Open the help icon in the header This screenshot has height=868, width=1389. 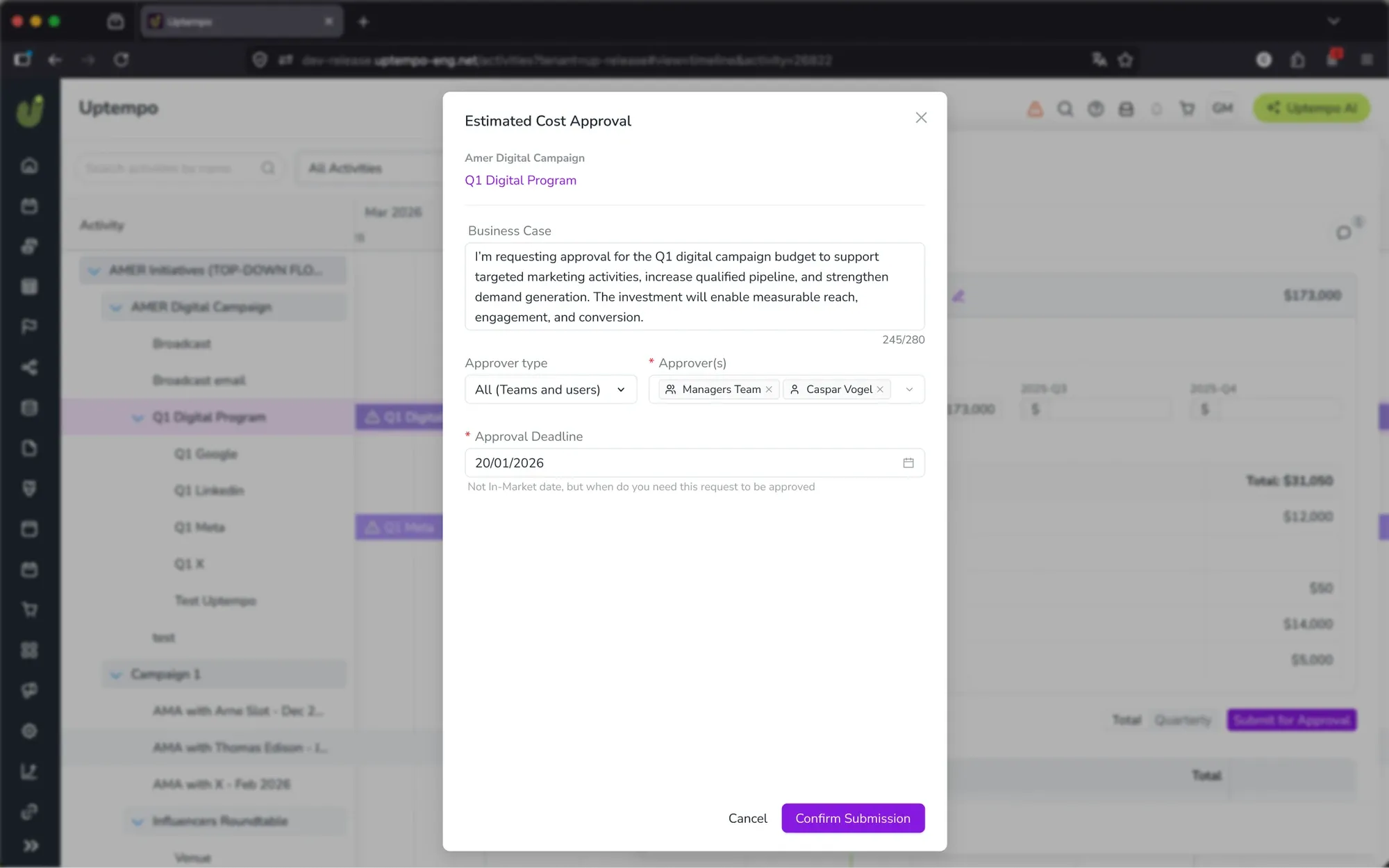[x=1095, y=108]
